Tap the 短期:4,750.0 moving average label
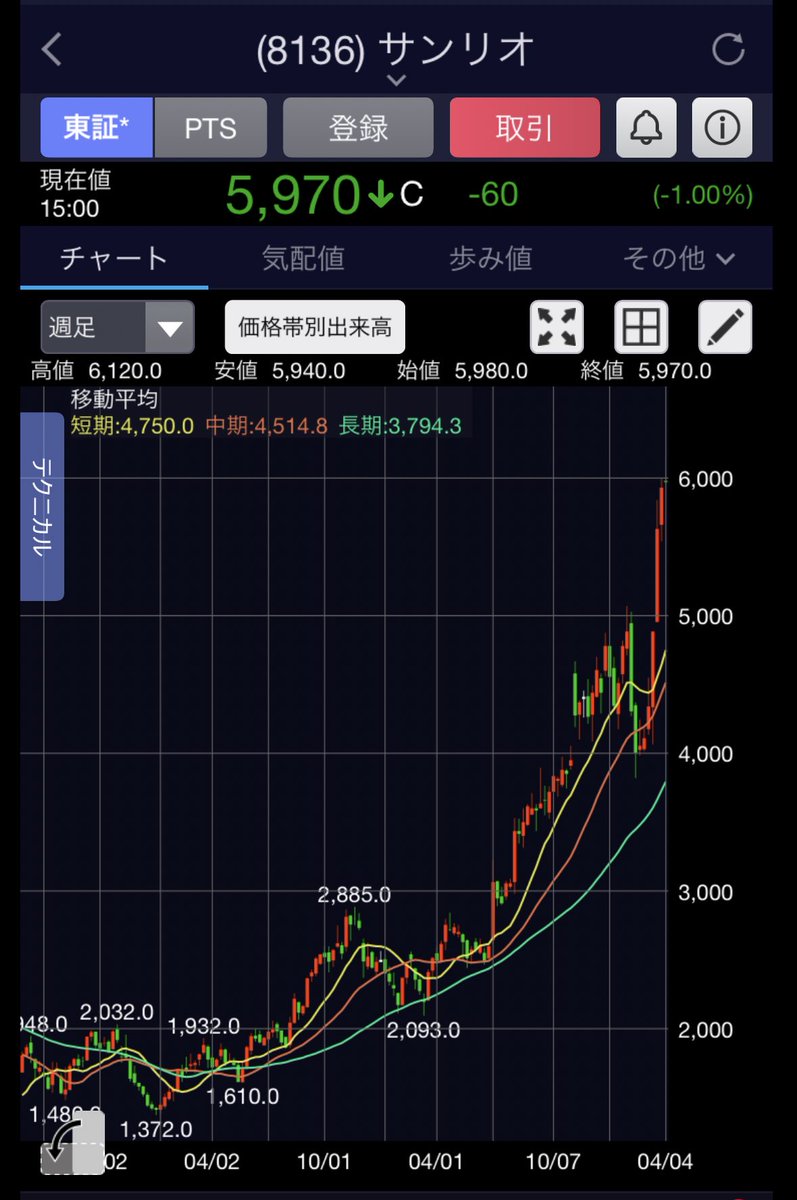The height and width of the screenshot is (1200, 797). click(132, 426)
